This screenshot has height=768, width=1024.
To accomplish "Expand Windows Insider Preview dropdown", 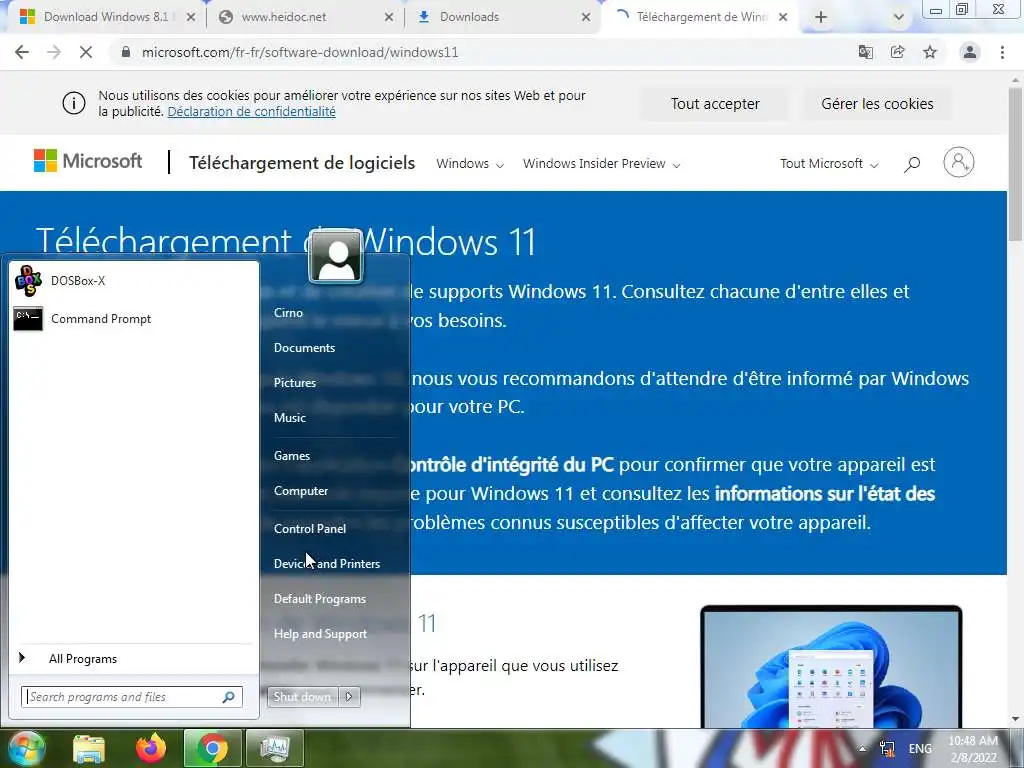I will tap(601, 164).
